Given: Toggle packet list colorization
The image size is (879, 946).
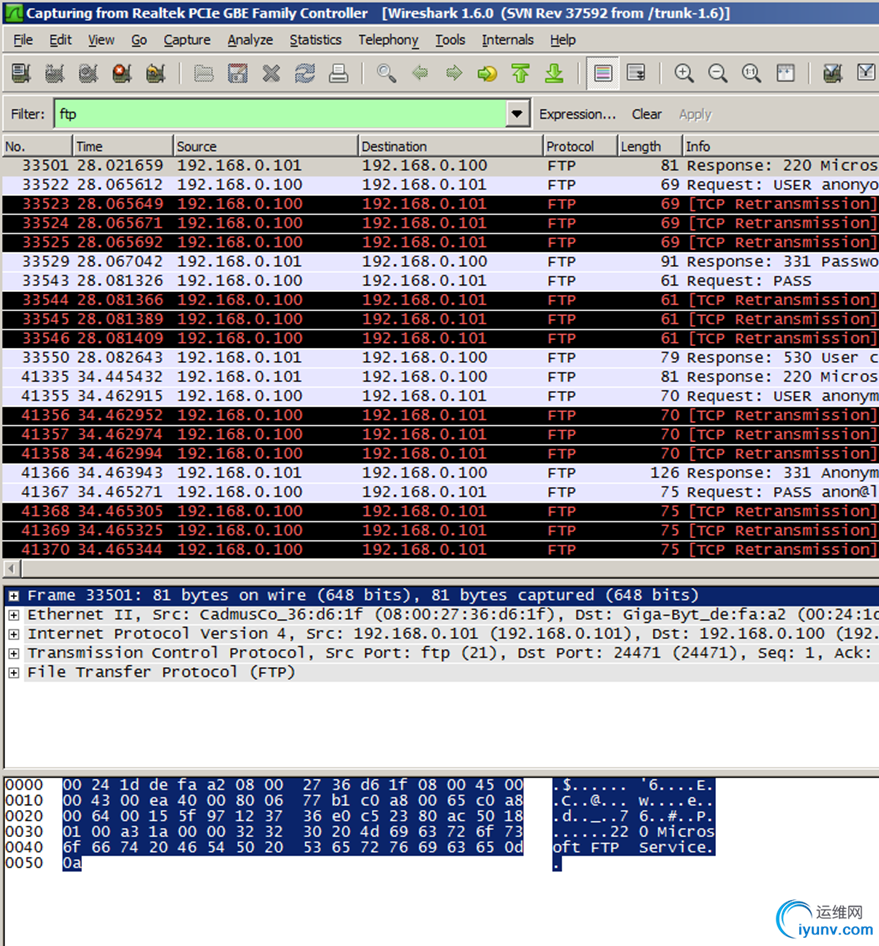Looking at the screenshot, I should coord(603,73).
